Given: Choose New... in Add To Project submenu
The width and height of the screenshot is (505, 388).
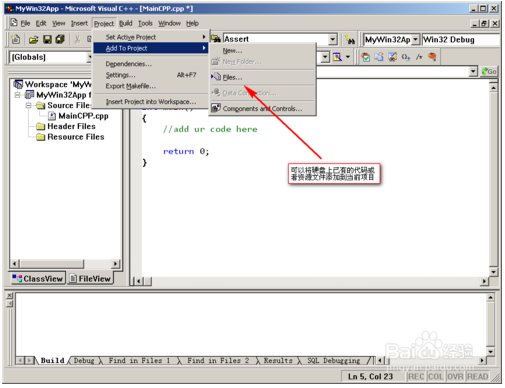Looking at the screenshot, I should [262, 51].
